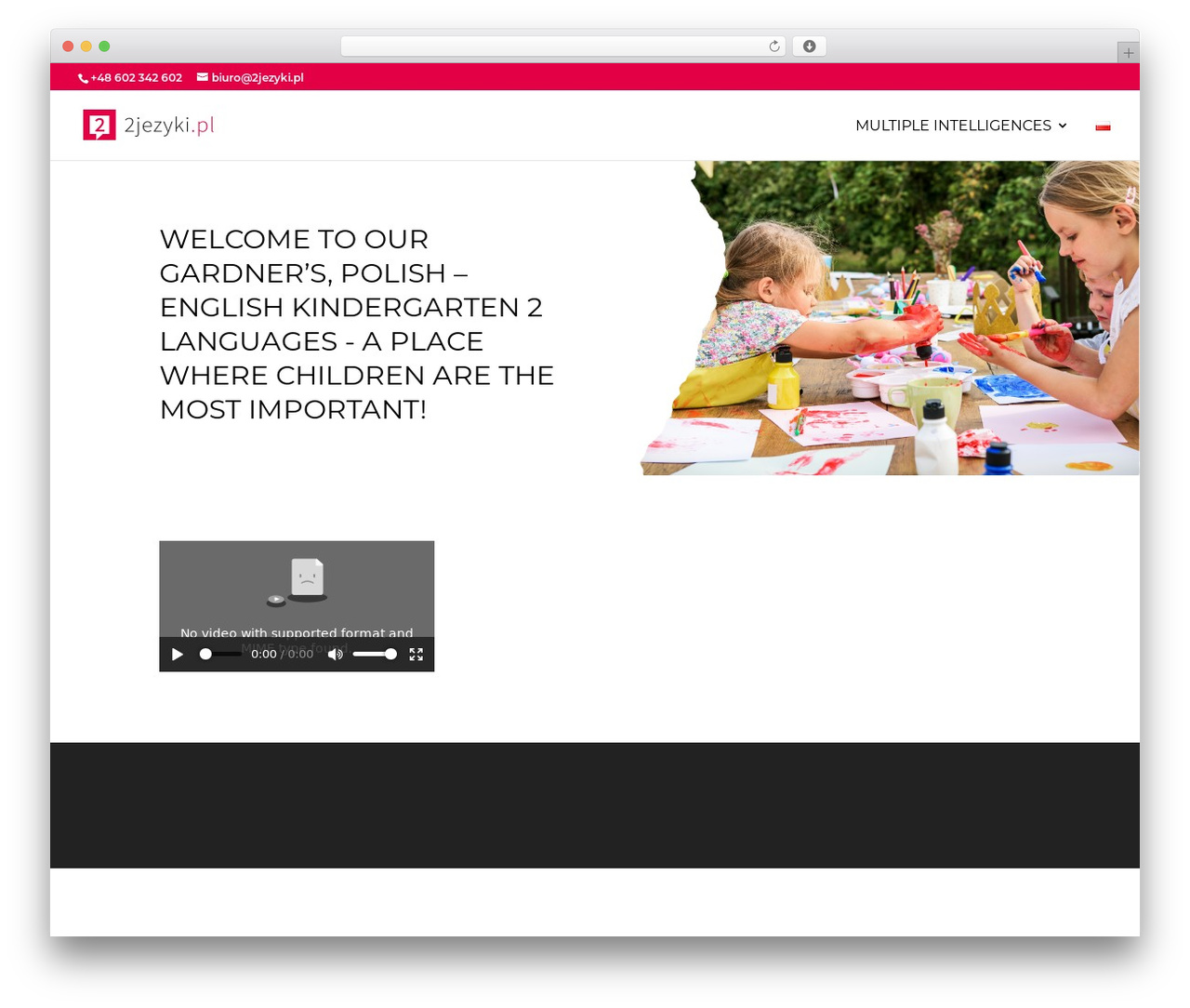This screenshot has width=1190, height=1008.
Task: Click the phone icon in the top bar
Action: point(83,78)
